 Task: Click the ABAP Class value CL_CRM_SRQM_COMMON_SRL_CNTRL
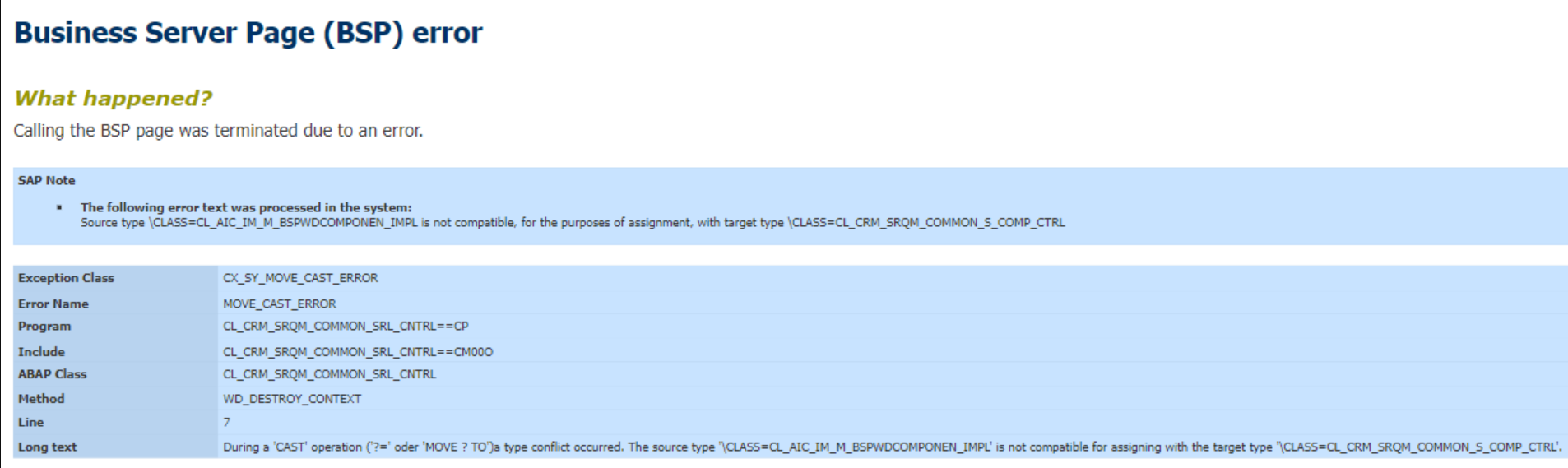[x=330, y=374]
